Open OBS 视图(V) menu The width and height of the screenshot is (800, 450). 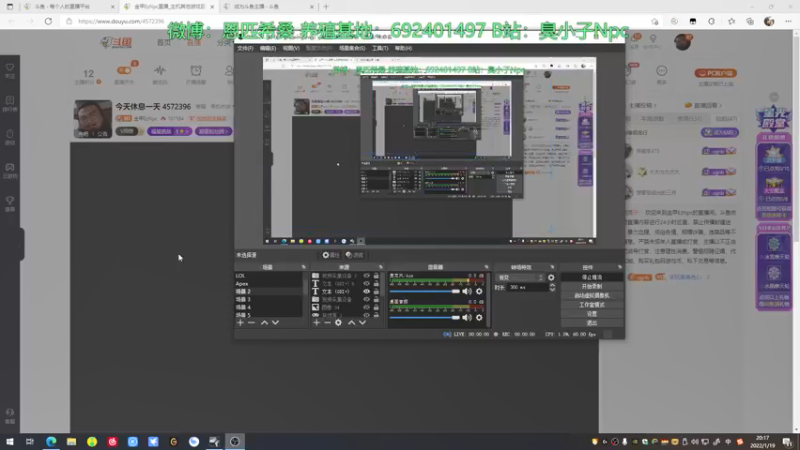coord(291,48)
